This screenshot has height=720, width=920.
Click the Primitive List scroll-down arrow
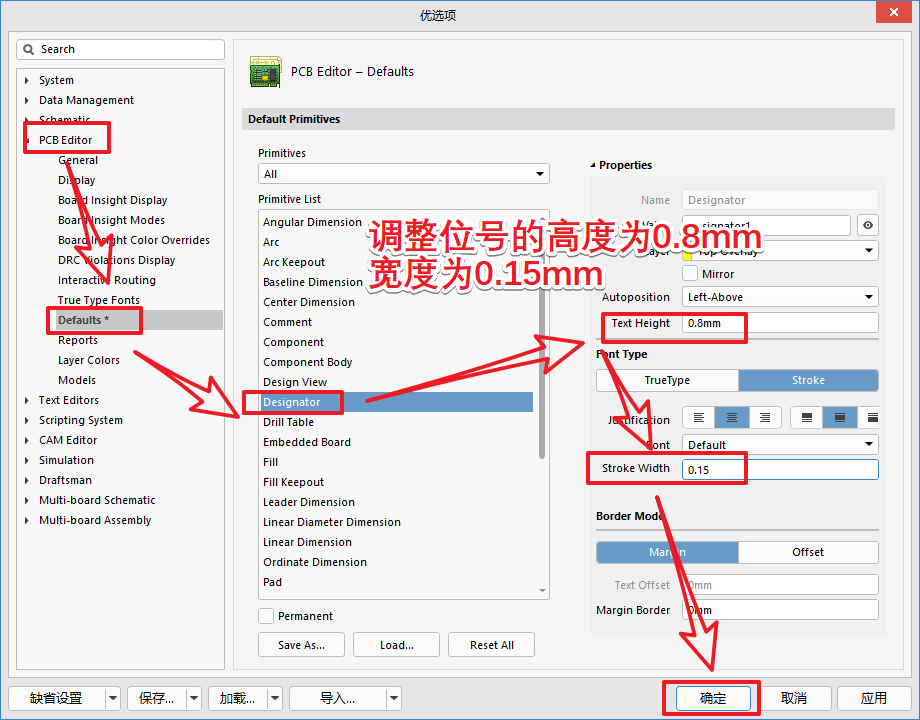[542, 591]
